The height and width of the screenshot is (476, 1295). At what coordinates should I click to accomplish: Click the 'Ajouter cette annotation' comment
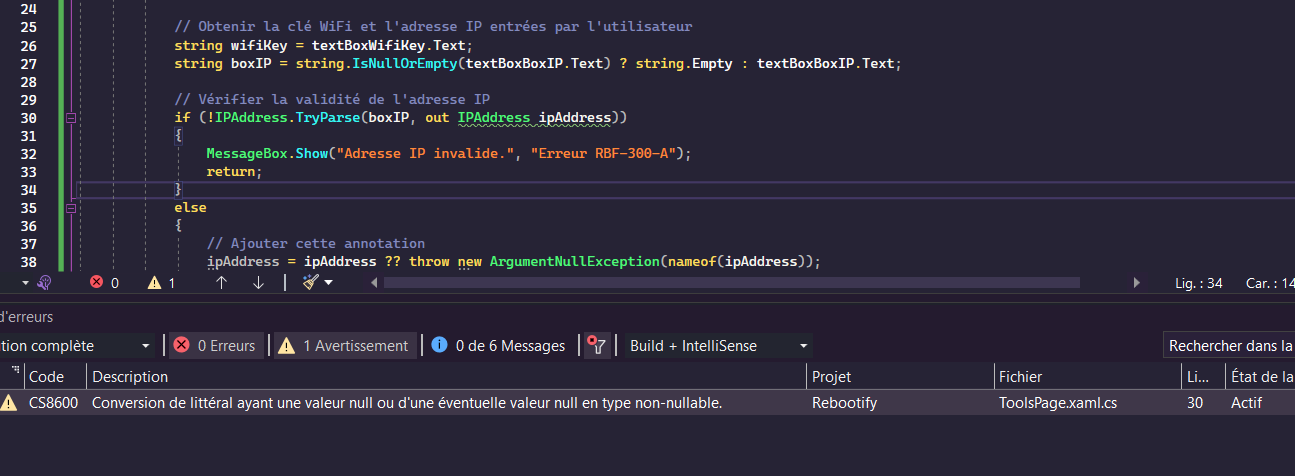(x=316, y=244)
